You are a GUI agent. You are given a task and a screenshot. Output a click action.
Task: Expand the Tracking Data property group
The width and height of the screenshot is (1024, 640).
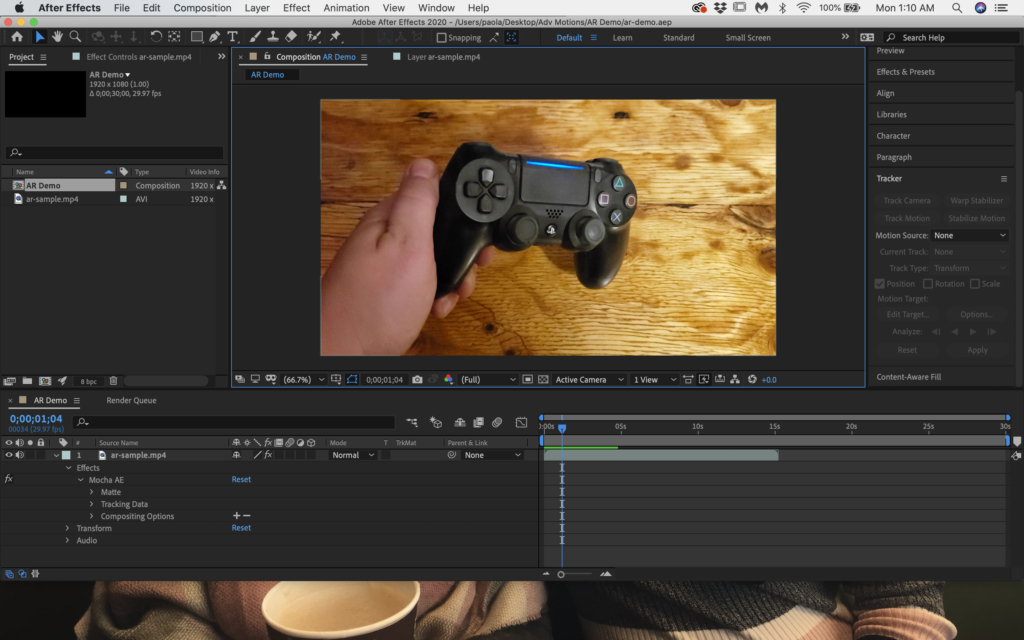click(93, 504)
